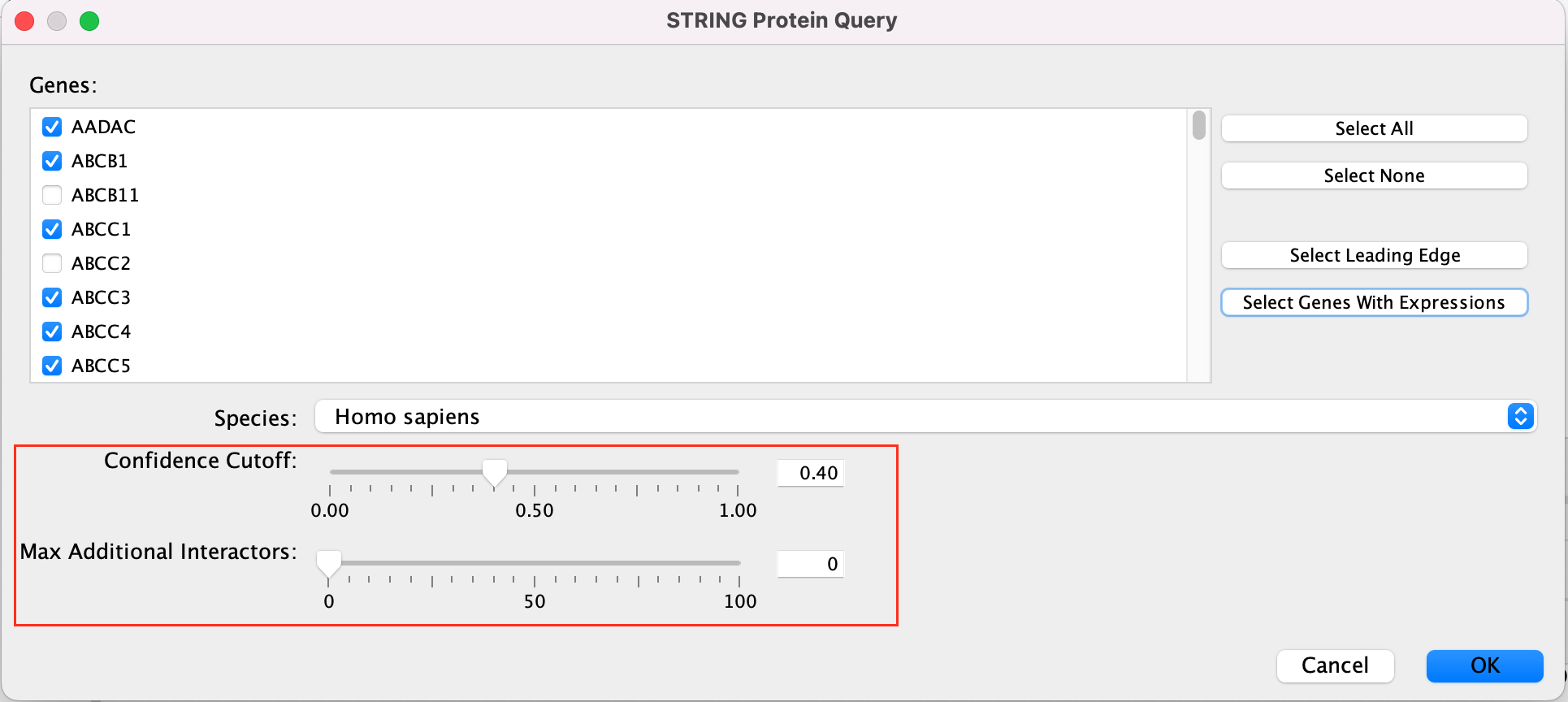Uncheck the AADAC gene checkbox
The image size is (1568, 702).
52,127
